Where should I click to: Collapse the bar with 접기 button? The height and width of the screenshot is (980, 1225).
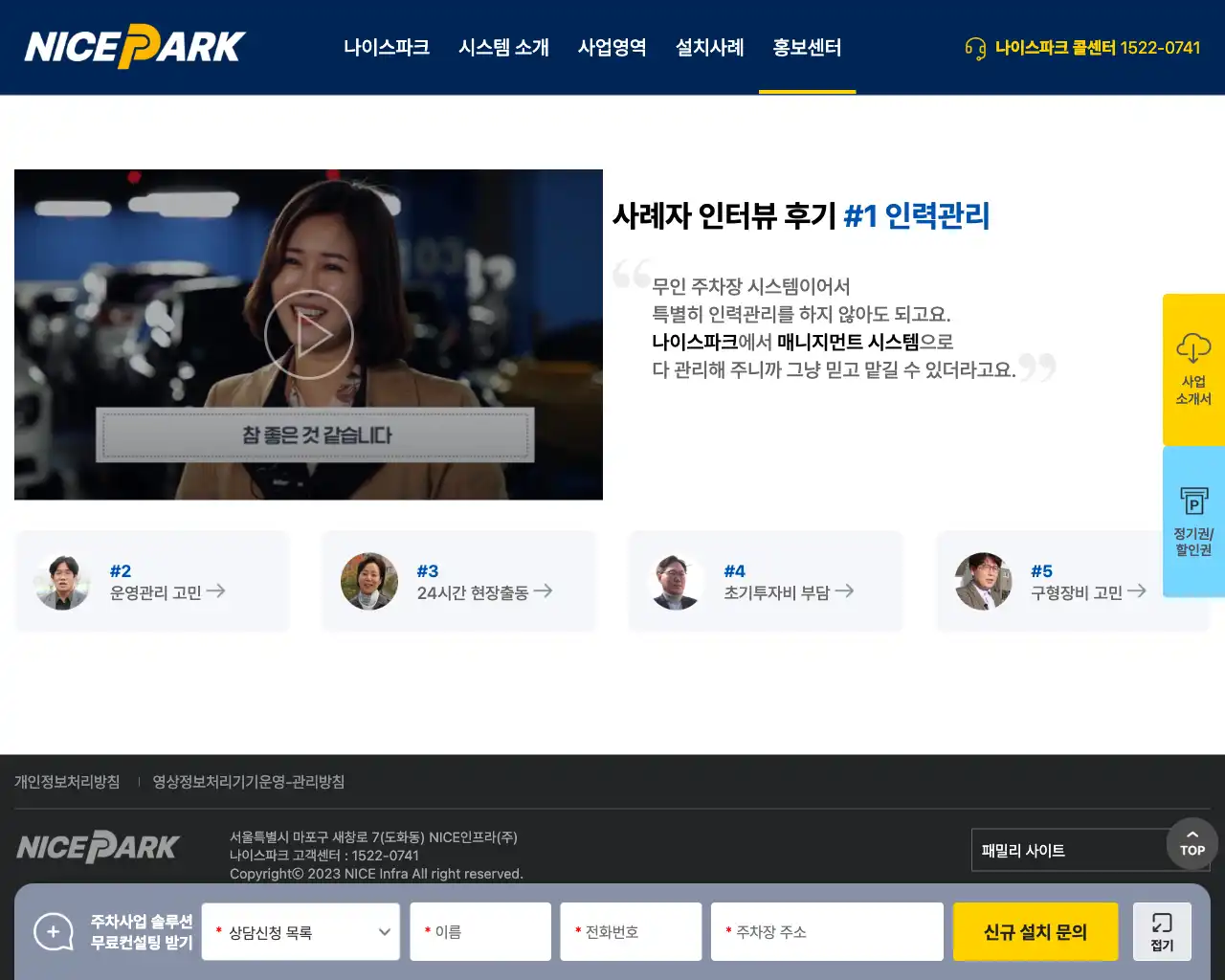point(1162,931)
